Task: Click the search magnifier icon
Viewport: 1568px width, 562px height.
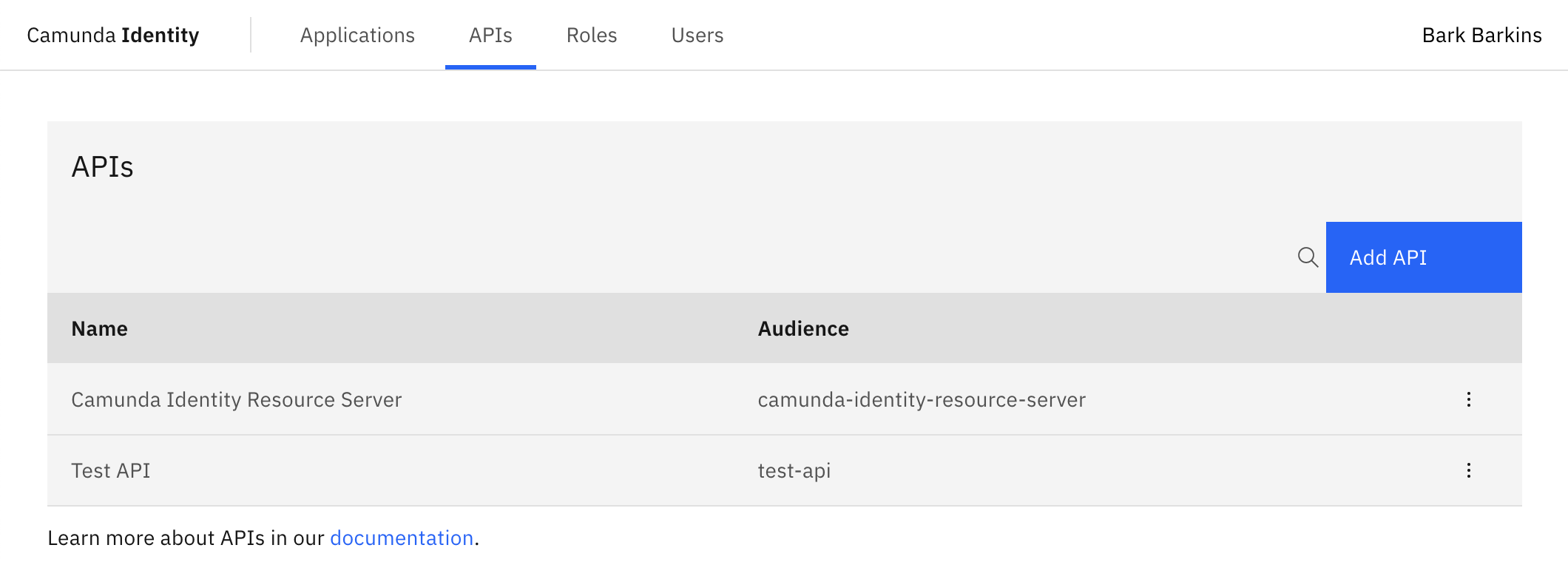Action: [x=1308, y=257]
